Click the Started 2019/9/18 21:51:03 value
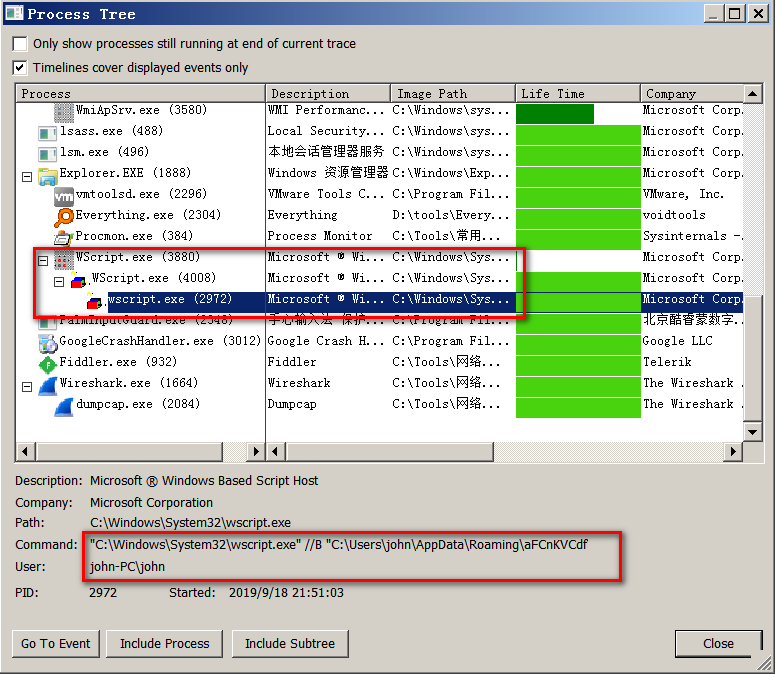 point(286,593)
